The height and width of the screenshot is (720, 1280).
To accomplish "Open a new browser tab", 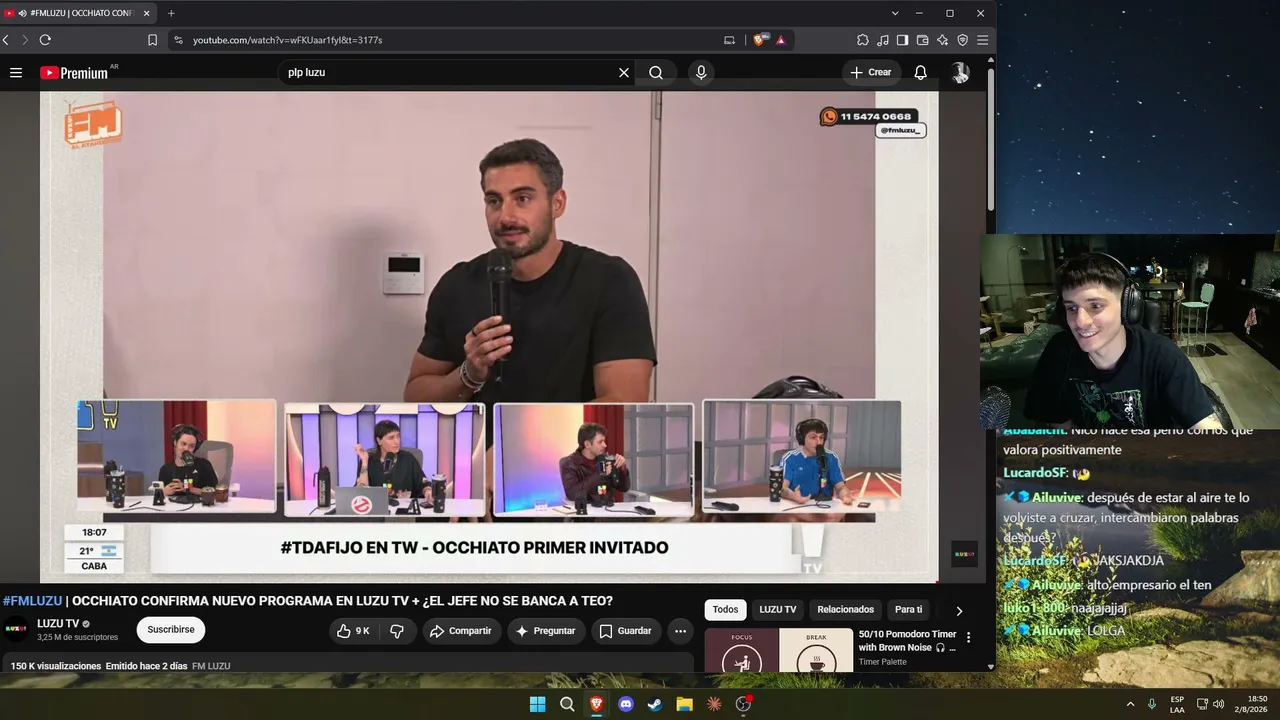I will pos(171,13).
